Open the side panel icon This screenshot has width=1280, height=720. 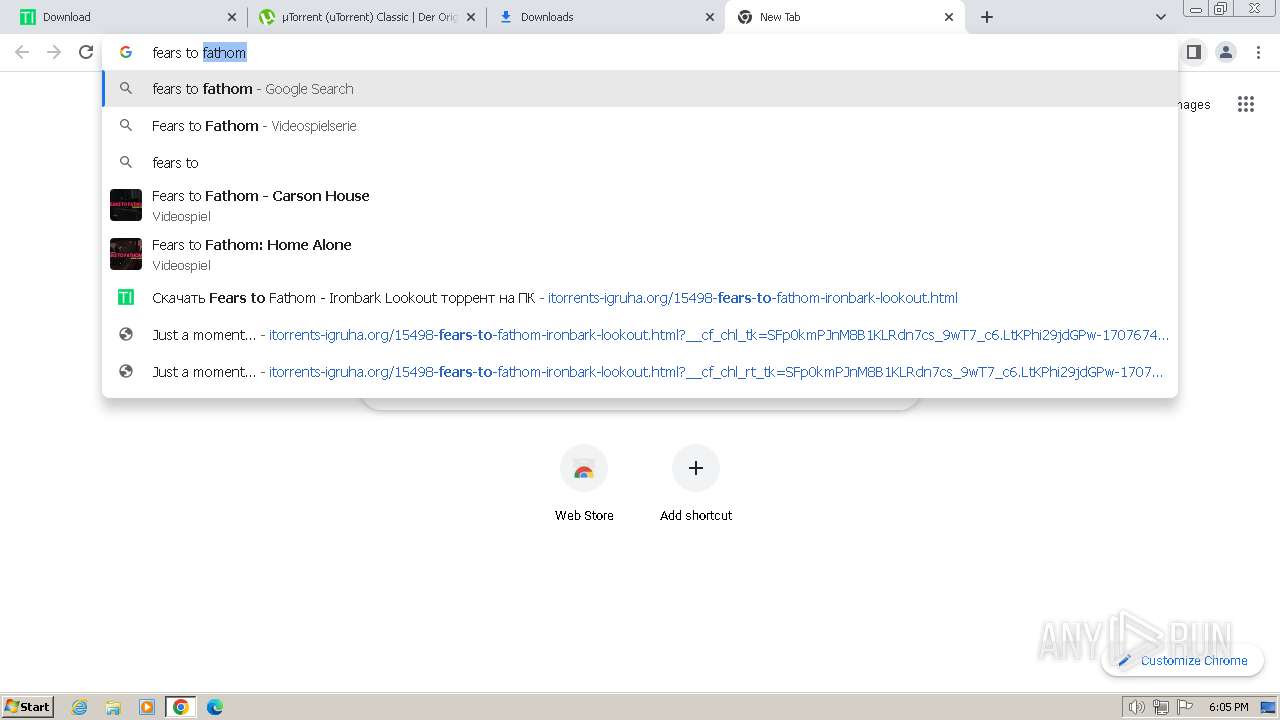tap(1193, 52)
